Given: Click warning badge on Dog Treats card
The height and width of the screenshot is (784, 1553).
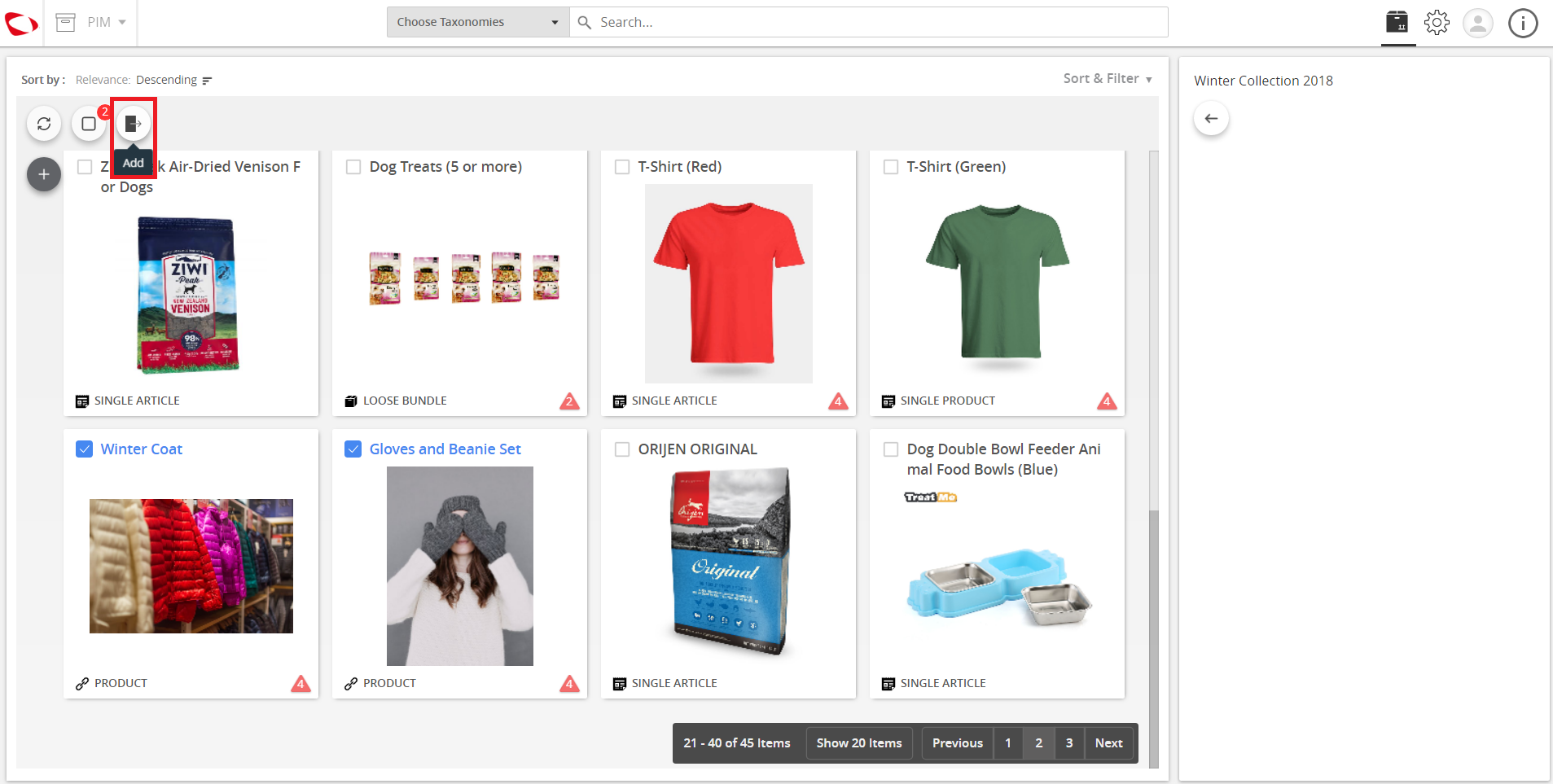Looking at the screenshot, I should (x=569, y=401).
